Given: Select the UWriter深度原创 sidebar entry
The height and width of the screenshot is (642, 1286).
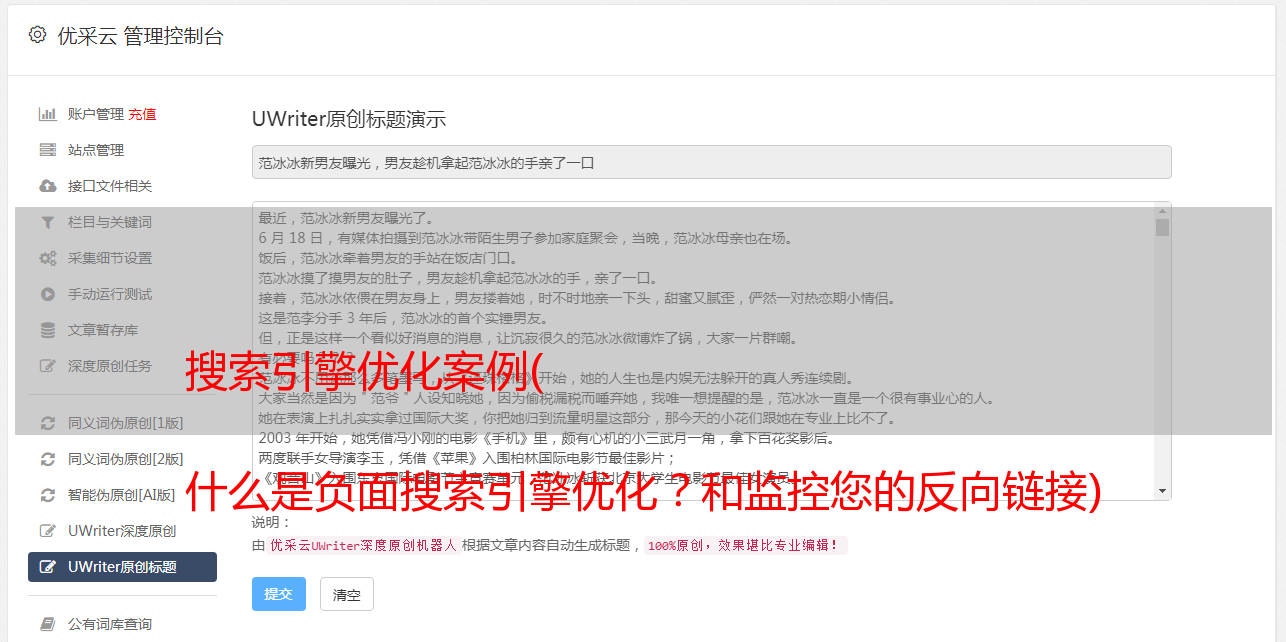Looking at the screenshot, I should 122,531.
